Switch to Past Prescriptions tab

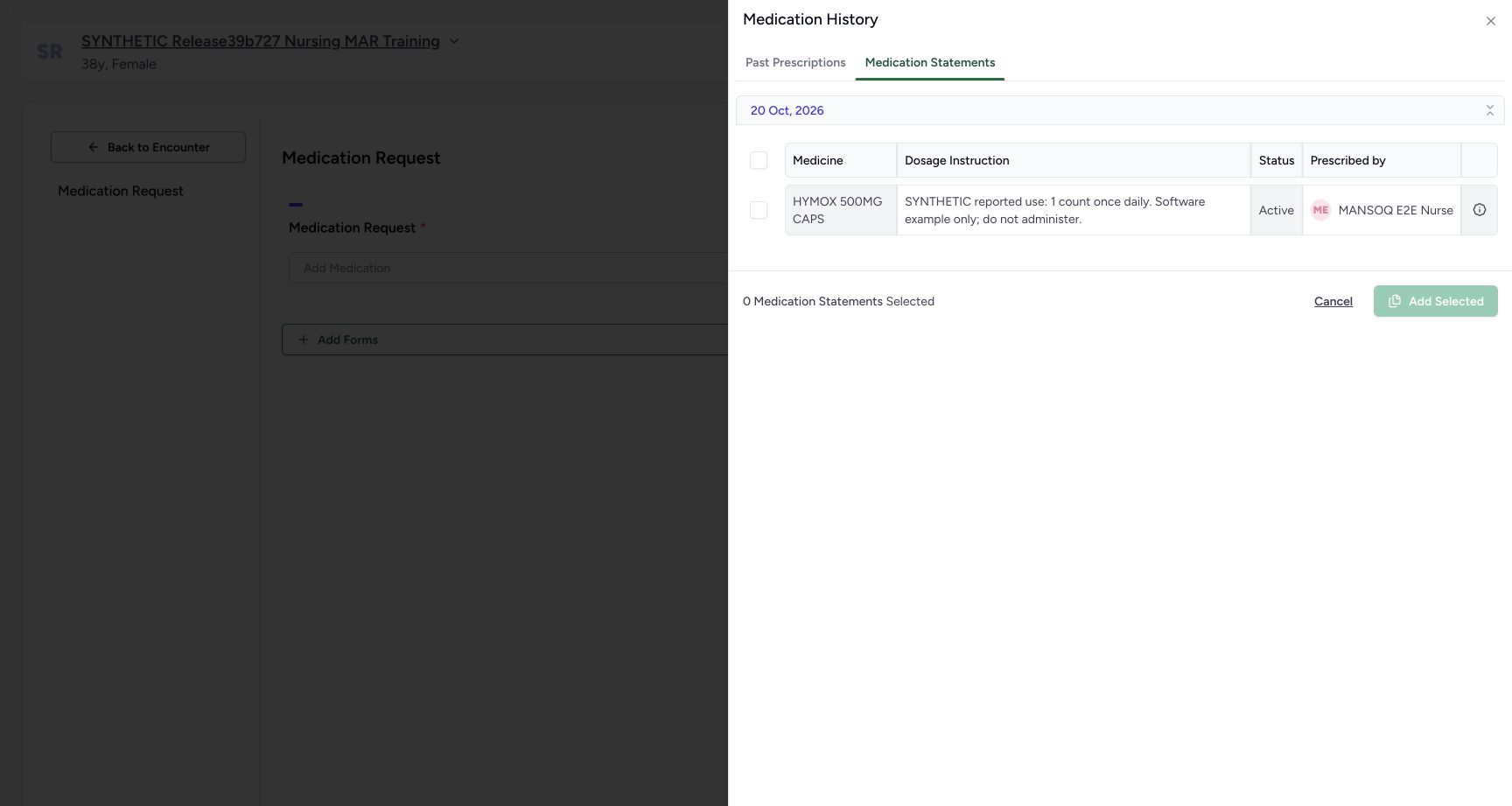pos(795,62)
